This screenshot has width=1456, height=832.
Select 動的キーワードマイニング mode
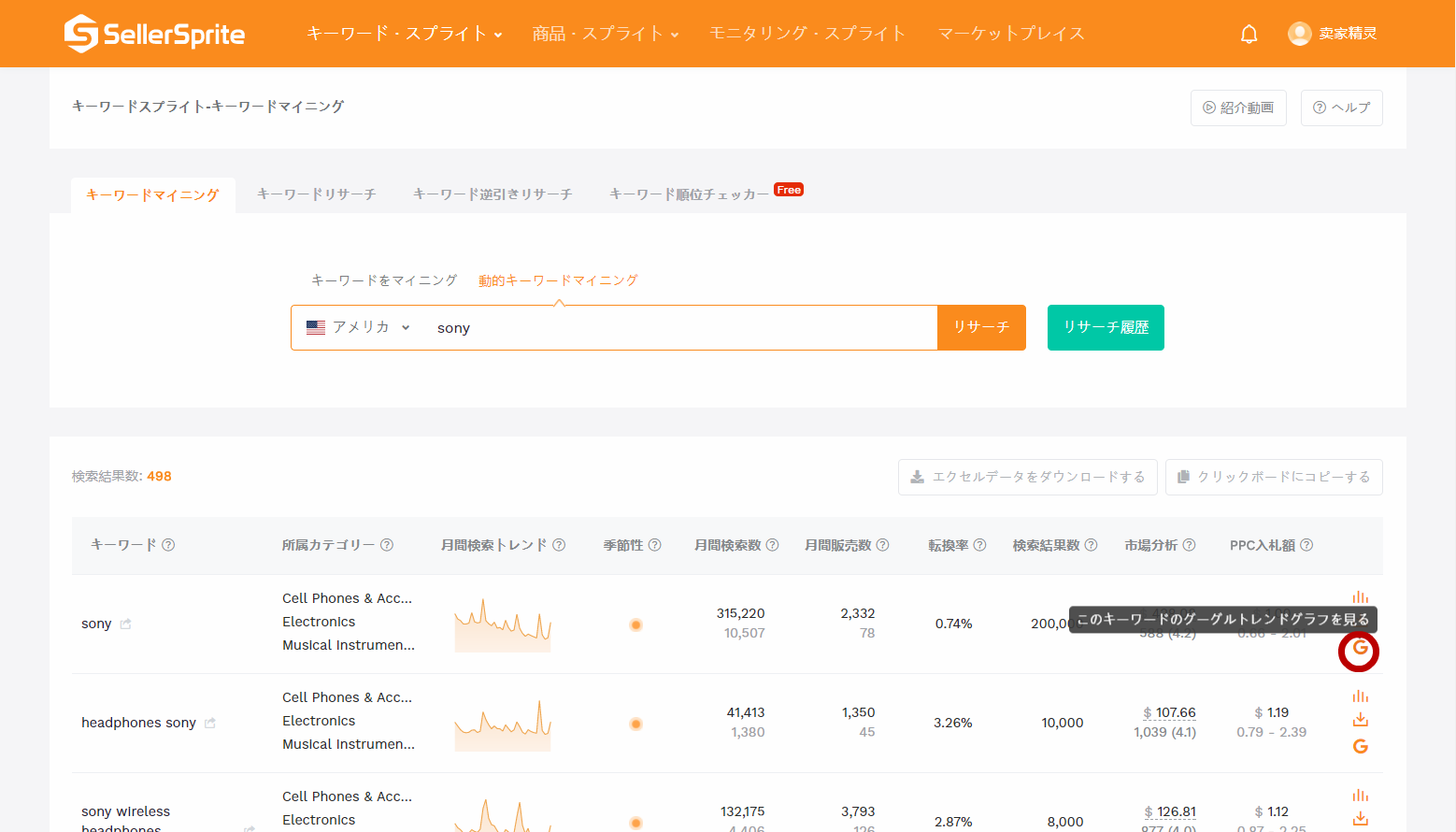point(558,280)
